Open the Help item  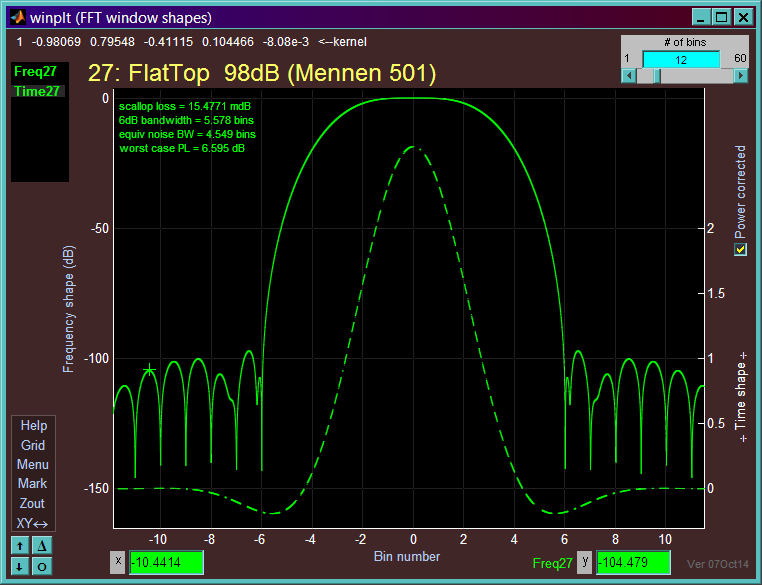[34, 426]
